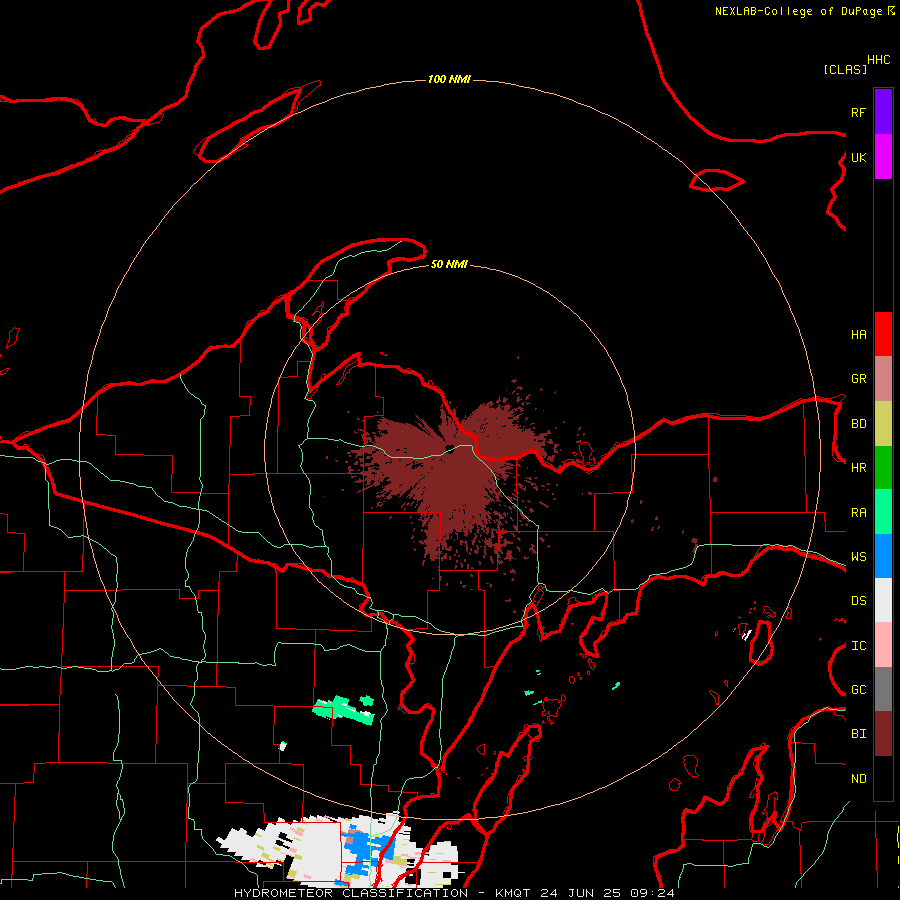Image resolution: width=900 pixels, height=900 pixels.
Task: Click the WS legend label
Action: click(x=858, y=557)
